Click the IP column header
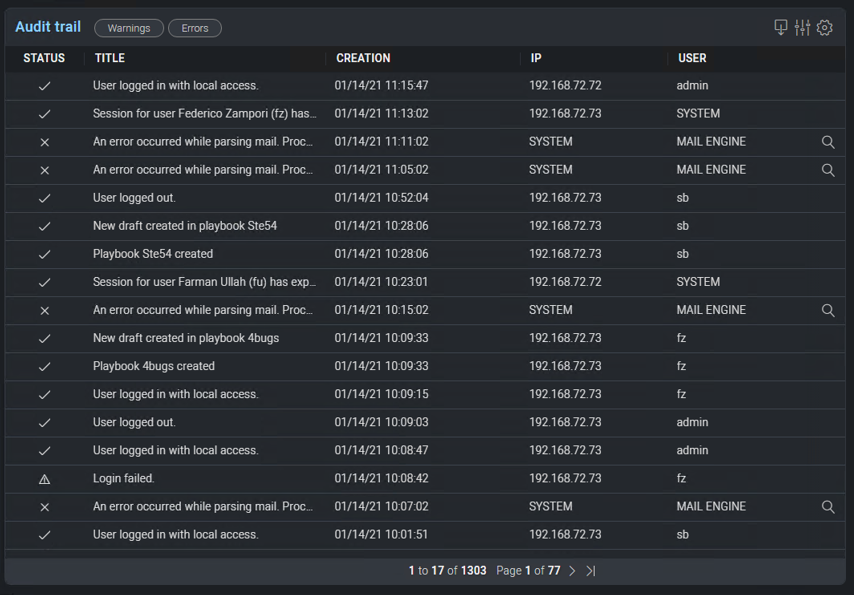Screen dimensions: 855x595 click(x=536, y=58)
